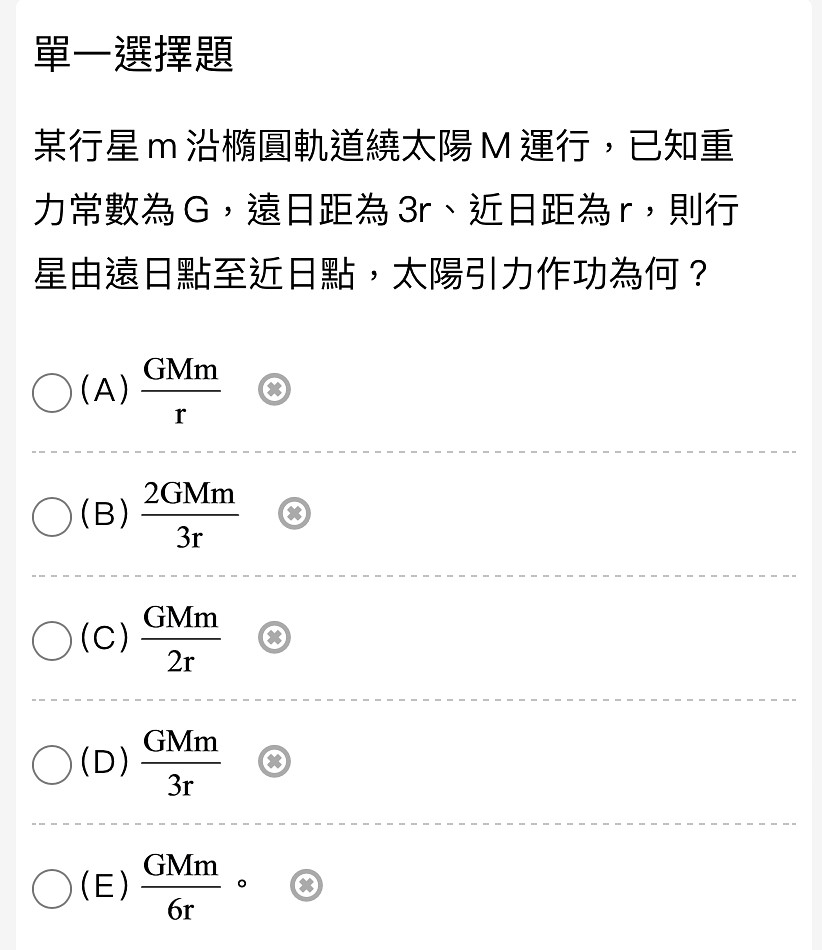The image size is (822, 950).
Task: Click the (A) option label
Action: [105, 390]
